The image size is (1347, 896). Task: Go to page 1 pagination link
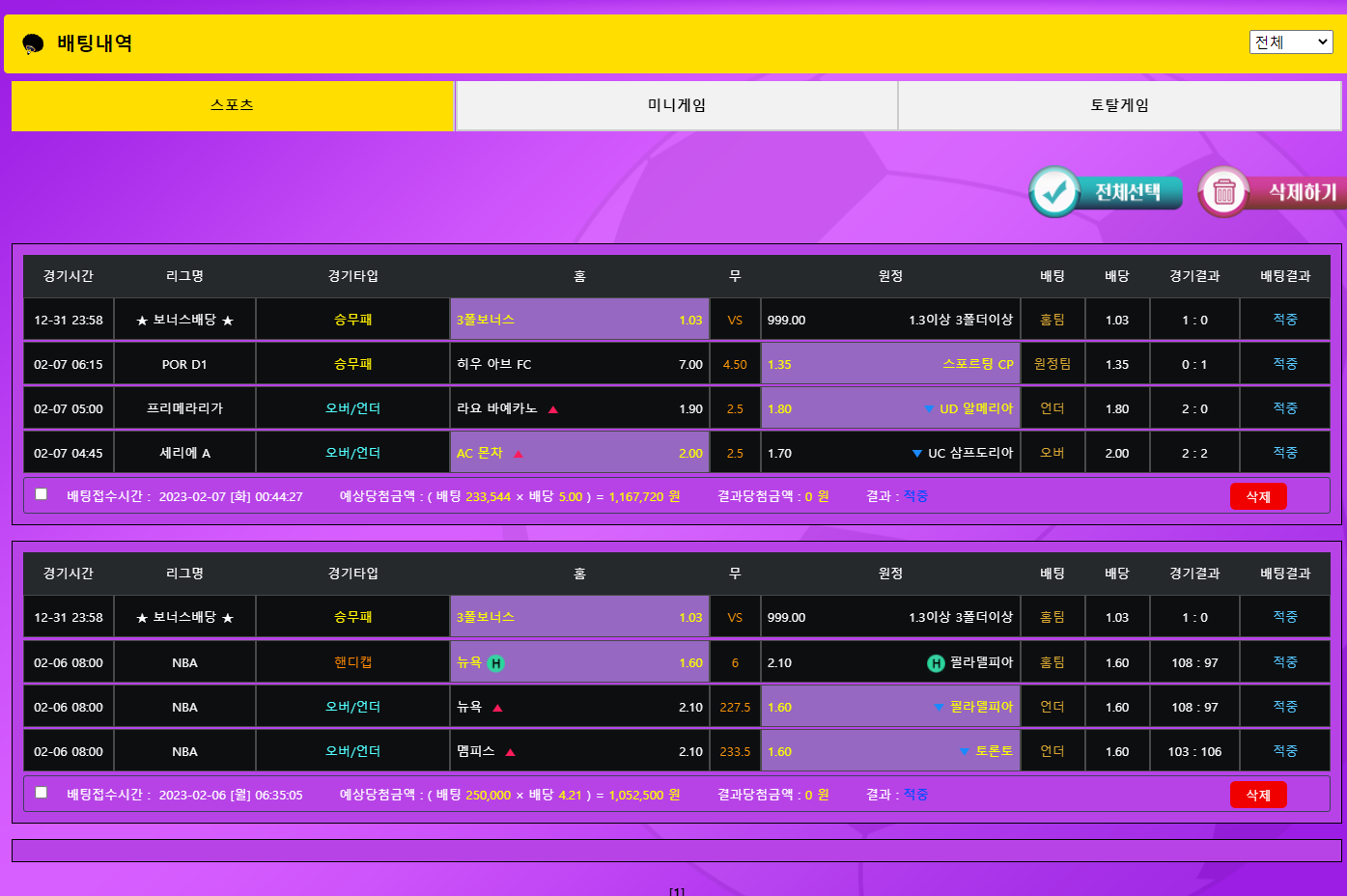coord(676,891)
